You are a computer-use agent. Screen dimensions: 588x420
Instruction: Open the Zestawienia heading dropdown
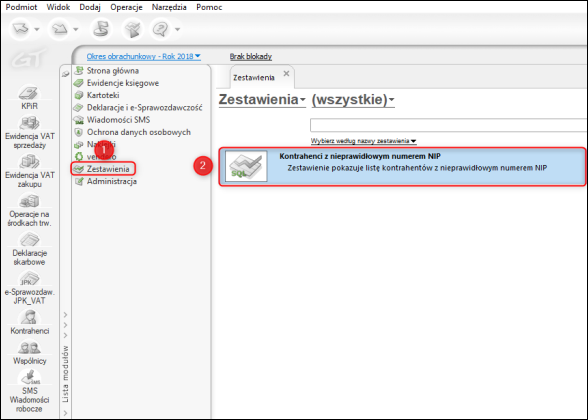tap(262, 100)
